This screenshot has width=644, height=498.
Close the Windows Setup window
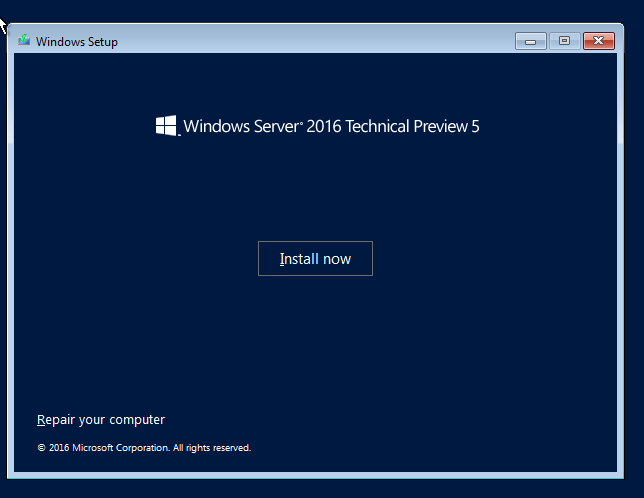[x=599, y=41]
